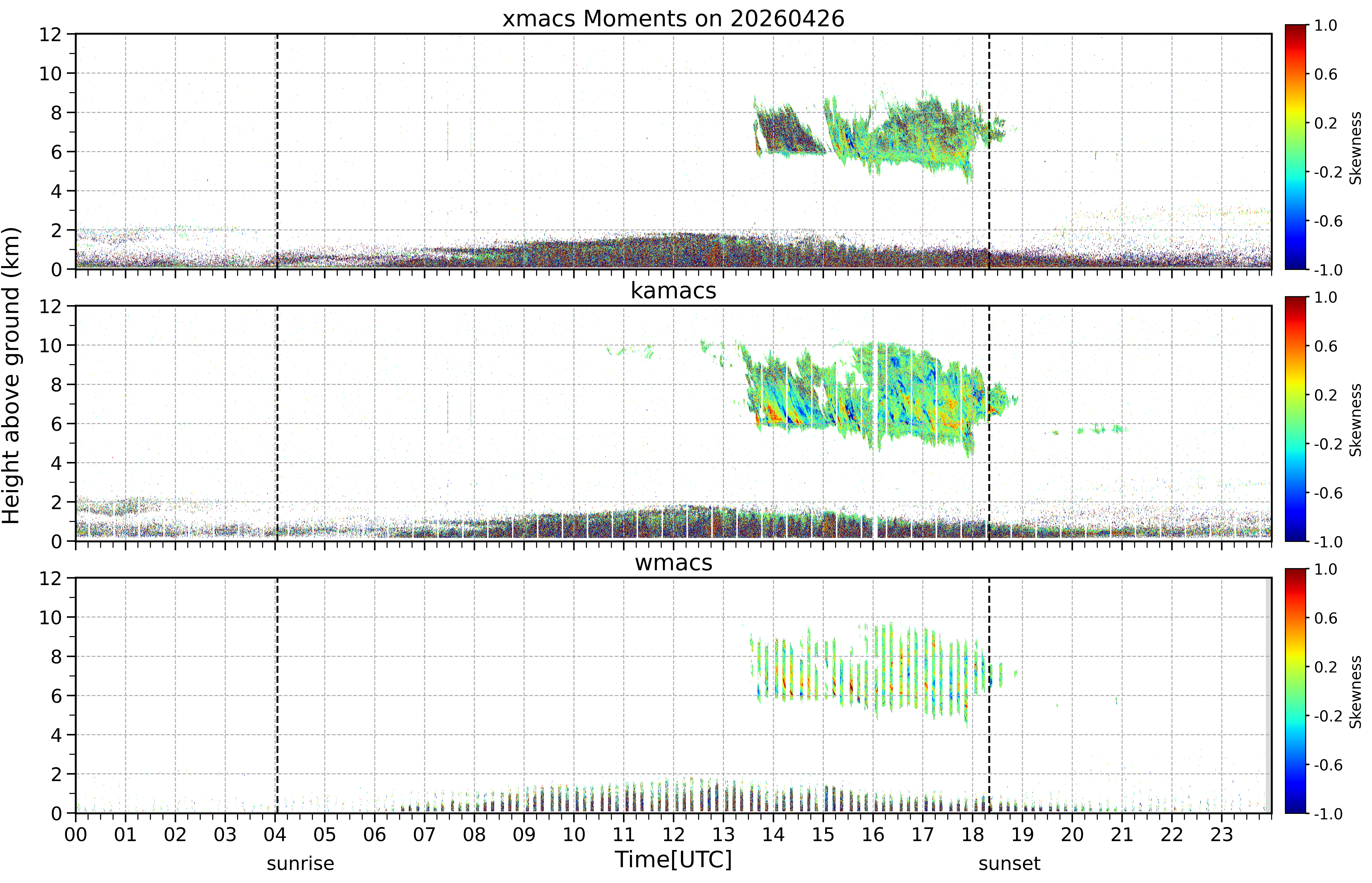Image resolution: width=1372 pixels, height=883 pixels.
Task: Click the '0.2' value on wmacs colorbar
Action: 1326,667
